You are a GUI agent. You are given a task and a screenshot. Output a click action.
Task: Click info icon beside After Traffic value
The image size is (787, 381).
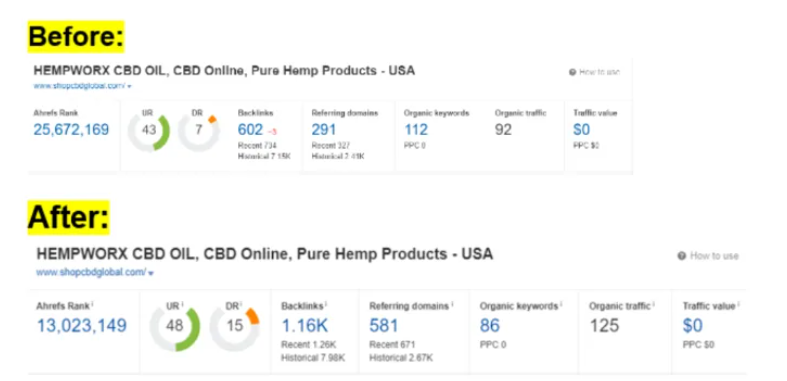pyautogui.click(x=739, y=304)
